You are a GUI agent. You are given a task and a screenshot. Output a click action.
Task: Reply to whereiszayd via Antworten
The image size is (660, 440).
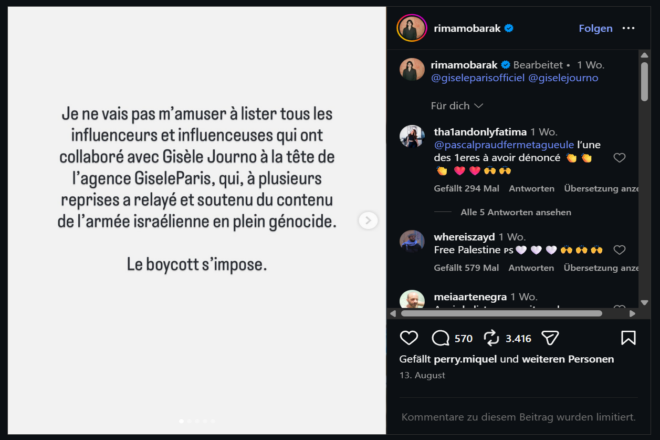tap(531, 268)
